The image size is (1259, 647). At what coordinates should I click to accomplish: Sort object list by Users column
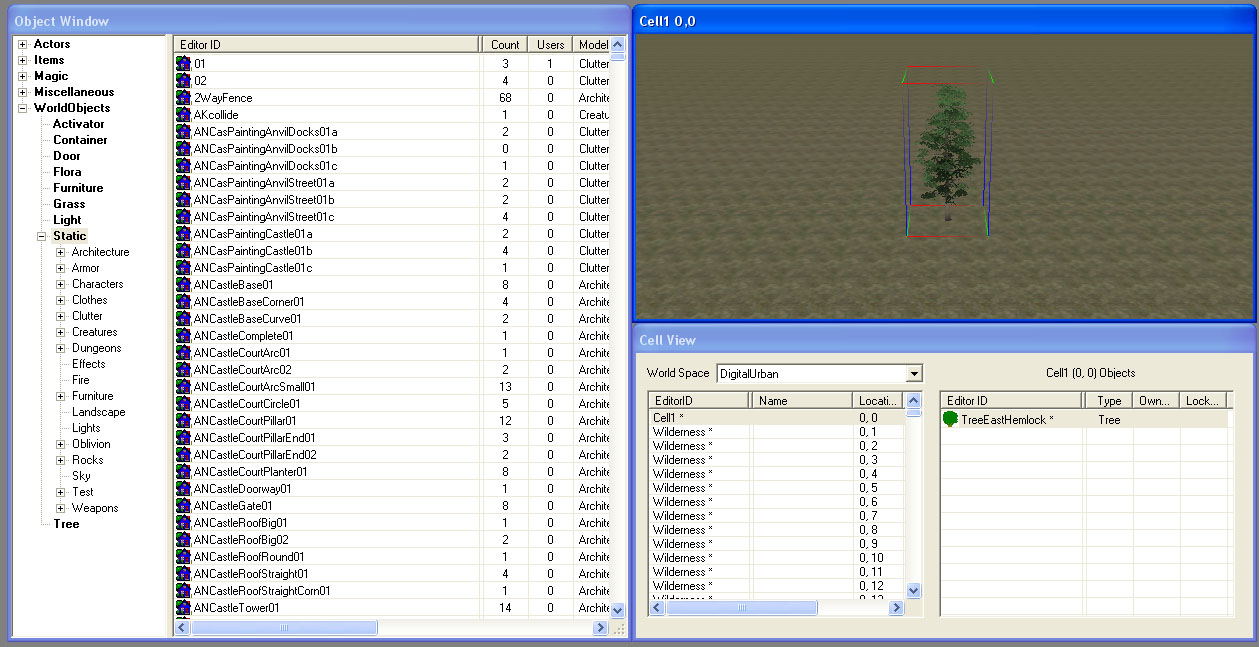551,44
